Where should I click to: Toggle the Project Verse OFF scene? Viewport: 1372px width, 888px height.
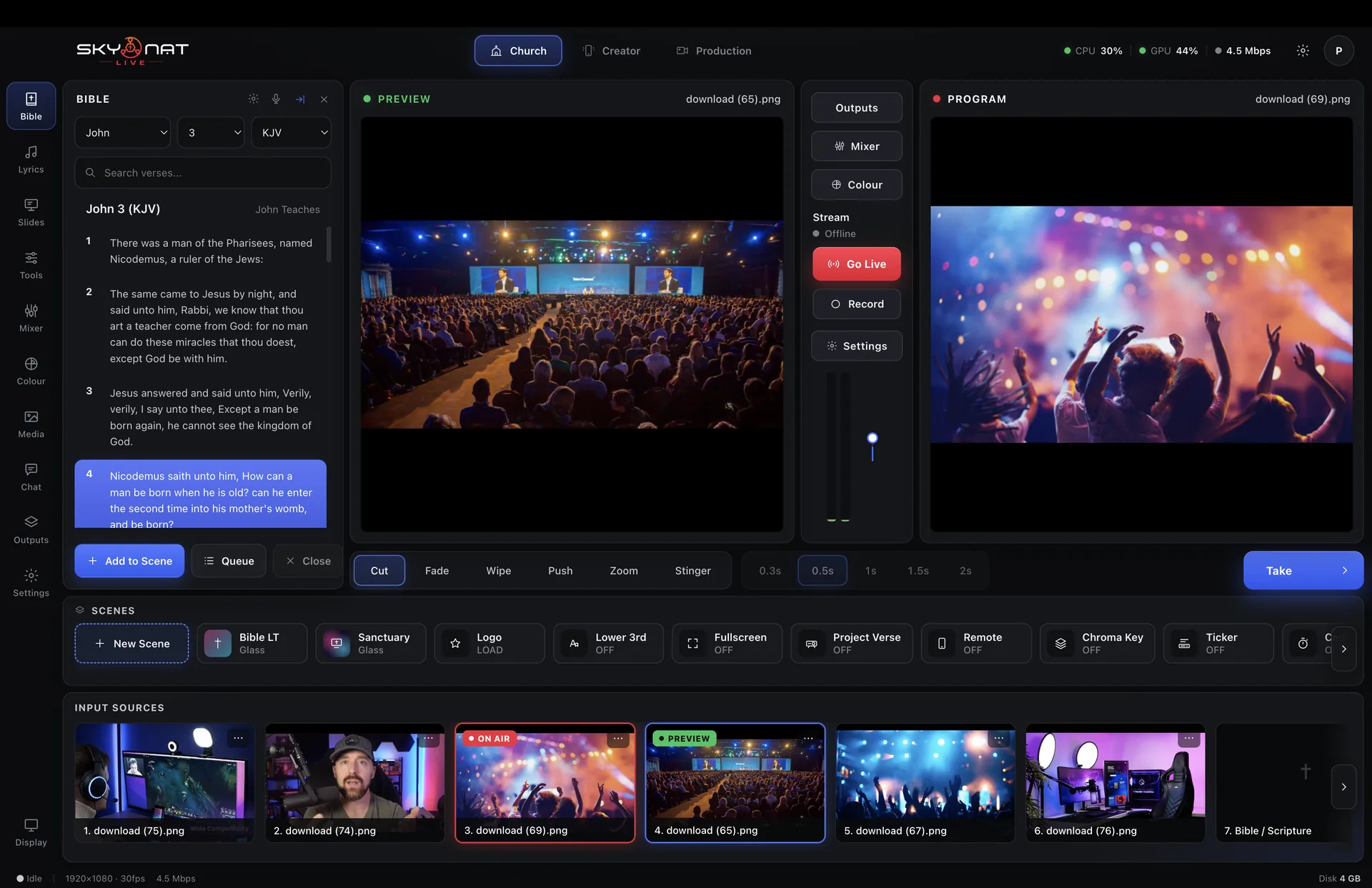851,643
